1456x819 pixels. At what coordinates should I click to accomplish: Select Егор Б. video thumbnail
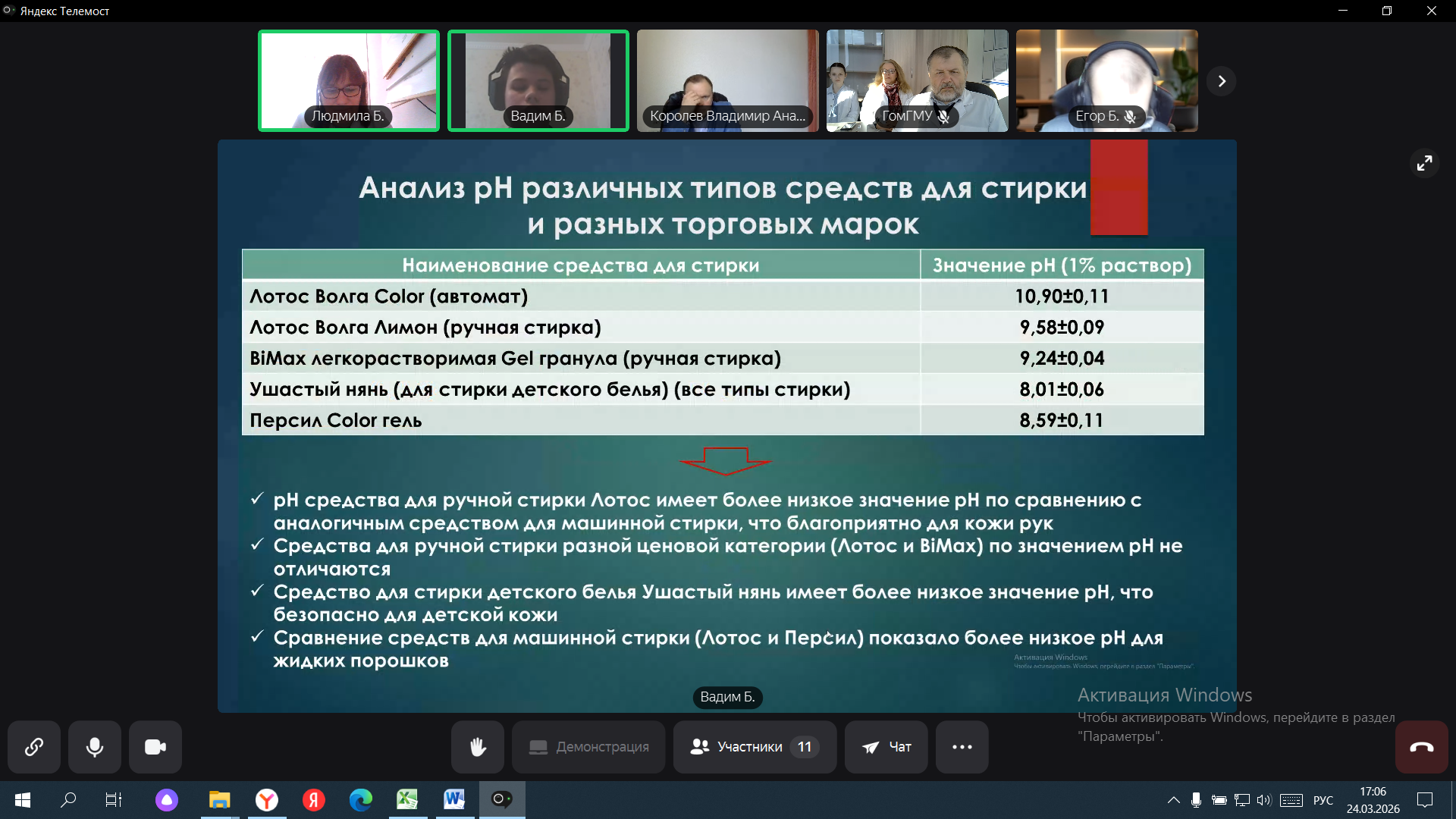point(1106,80)
